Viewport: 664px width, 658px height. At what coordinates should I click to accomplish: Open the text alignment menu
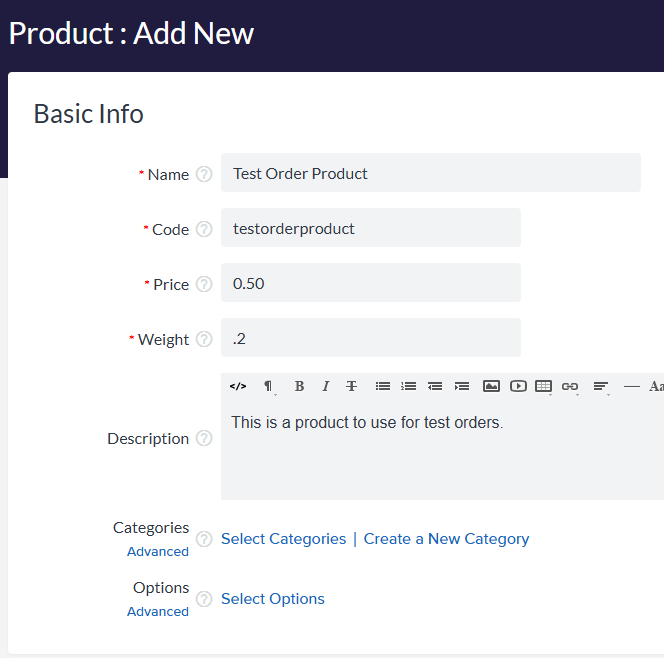601,387
